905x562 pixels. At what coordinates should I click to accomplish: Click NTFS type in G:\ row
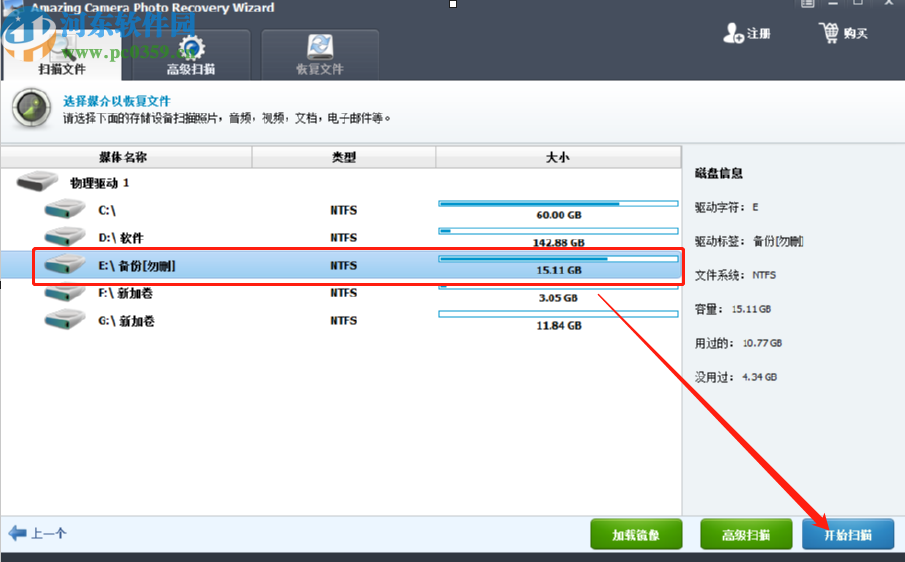coord(343,320)
